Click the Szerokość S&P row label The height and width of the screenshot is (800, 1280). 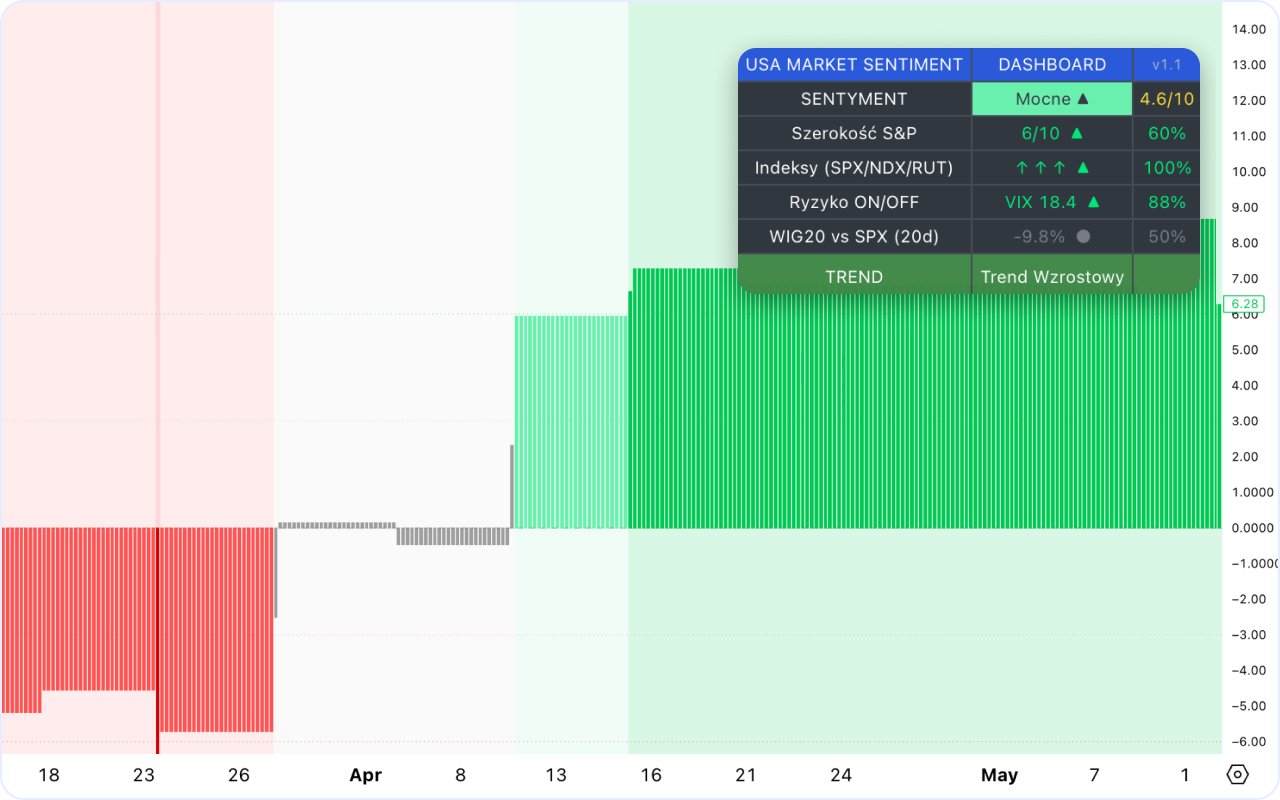[854, 133]
